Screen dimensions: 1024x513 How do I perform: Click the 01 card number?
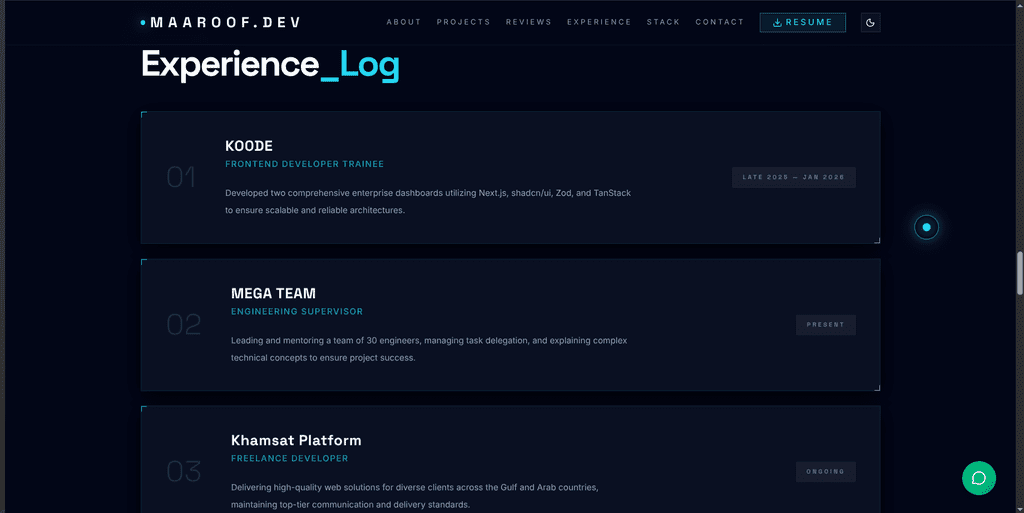tap(181, 177)
